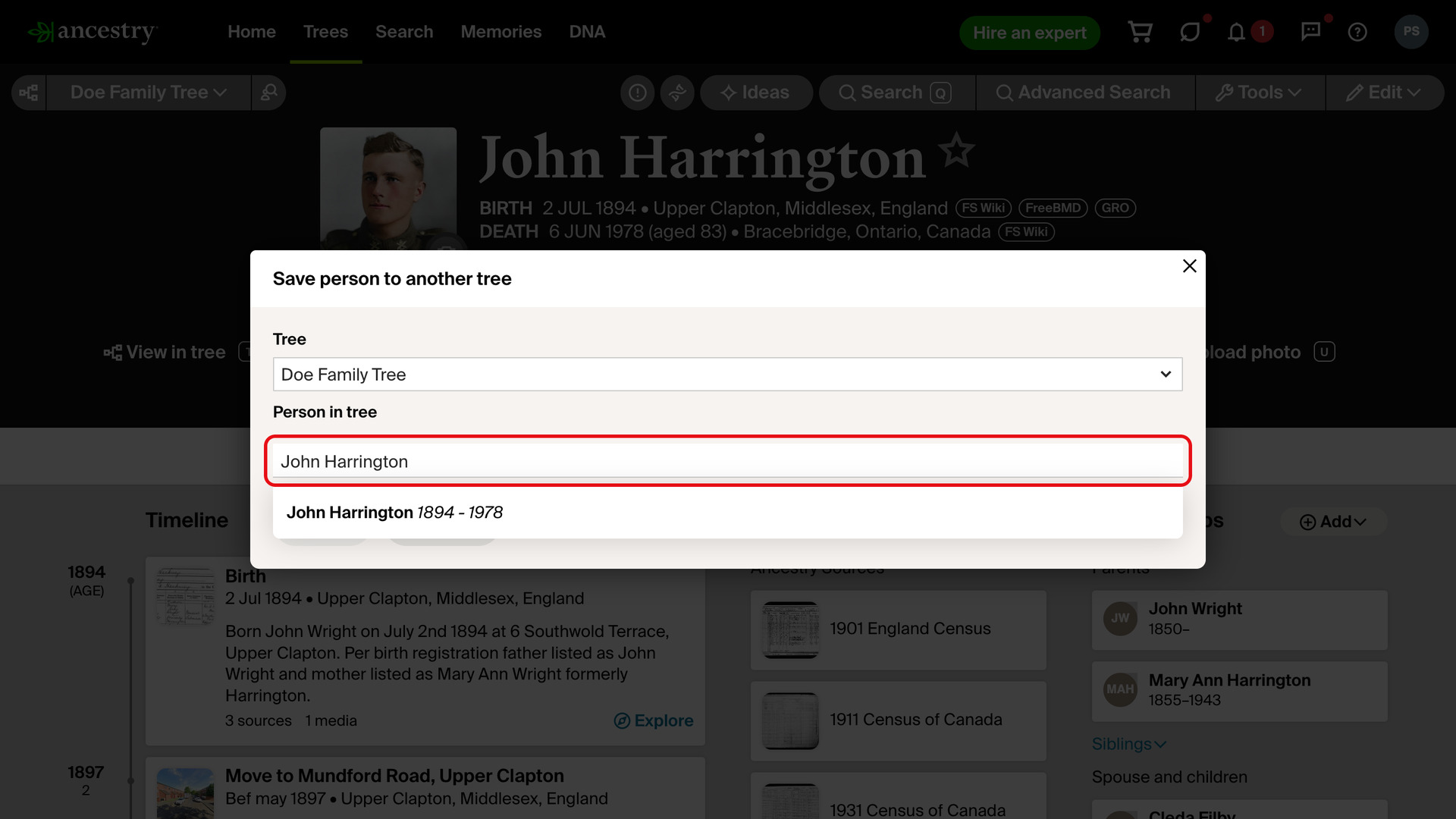Open notifications bell
1456x819 pixels.
[x=1236, y=32]
